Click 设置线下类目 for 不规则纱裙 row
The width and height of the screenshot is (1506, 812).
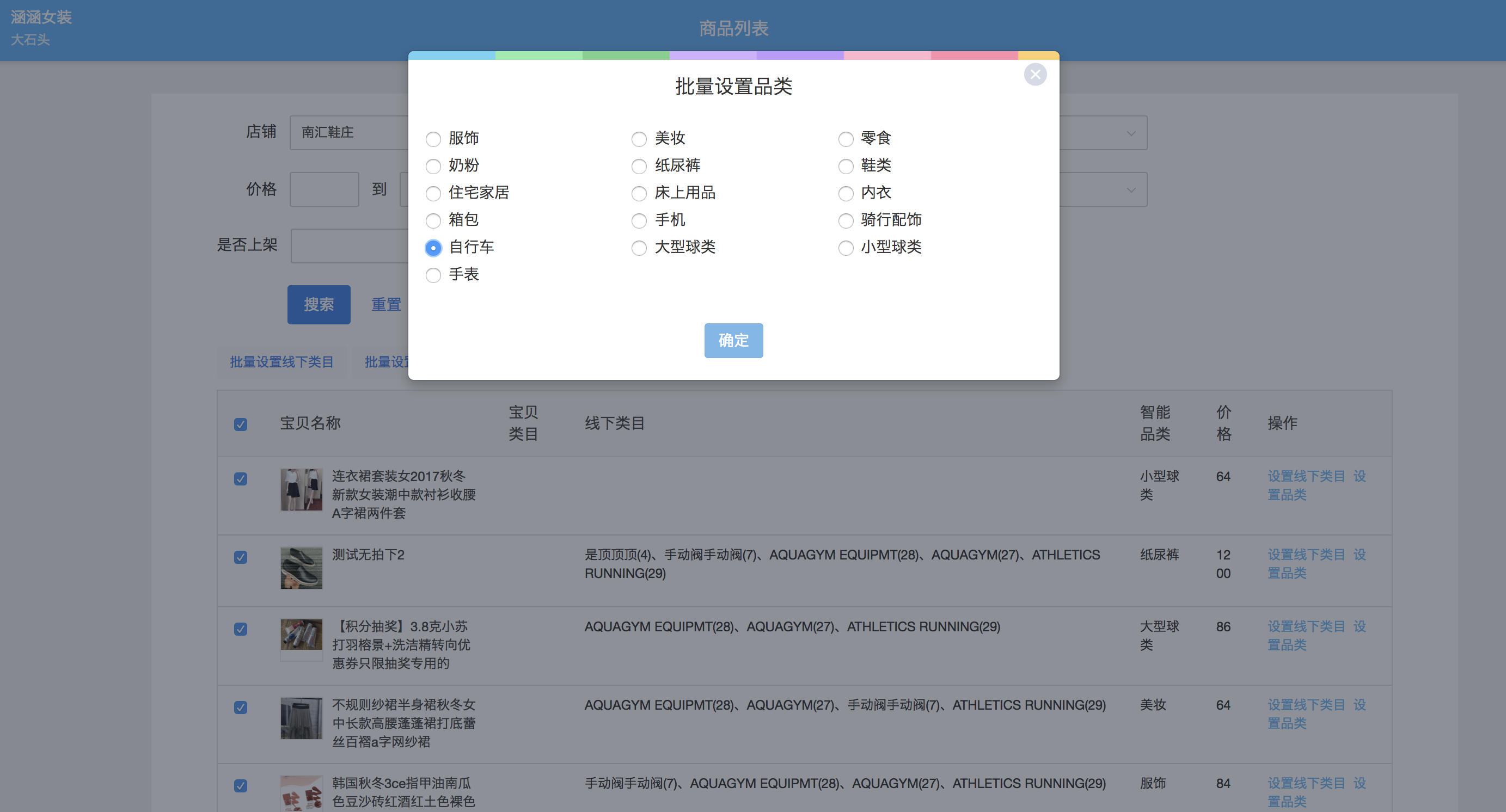[1306, 704]
